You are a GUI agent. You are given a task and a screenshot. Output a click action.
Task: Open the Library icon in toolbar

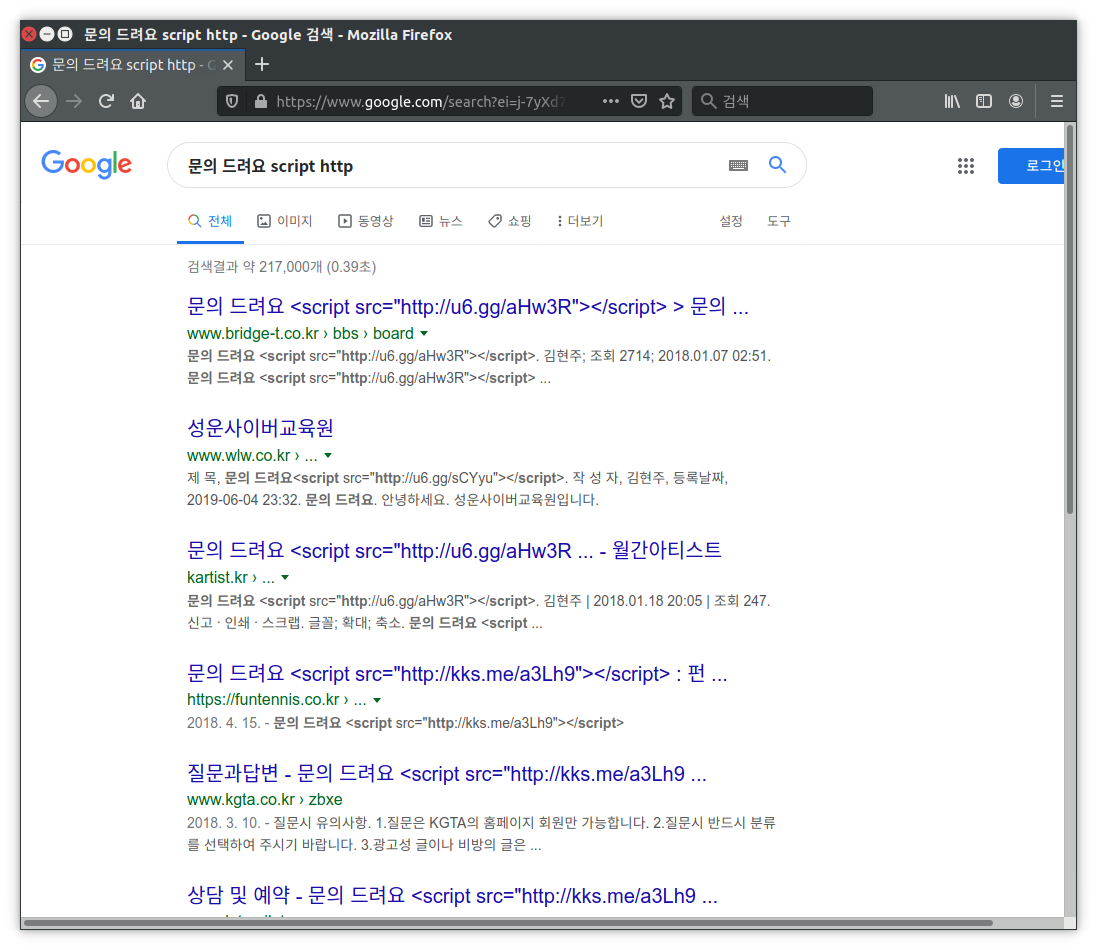tap(951, 101)
